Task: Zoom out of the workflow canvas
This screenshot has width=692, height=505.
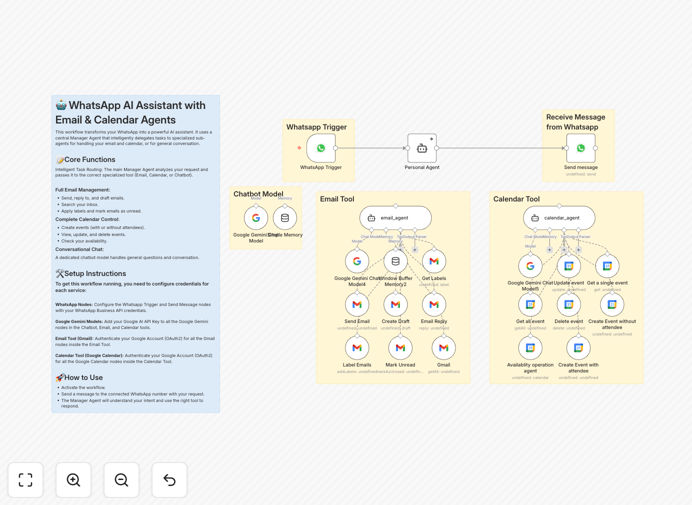Action: tap(121, 480)
